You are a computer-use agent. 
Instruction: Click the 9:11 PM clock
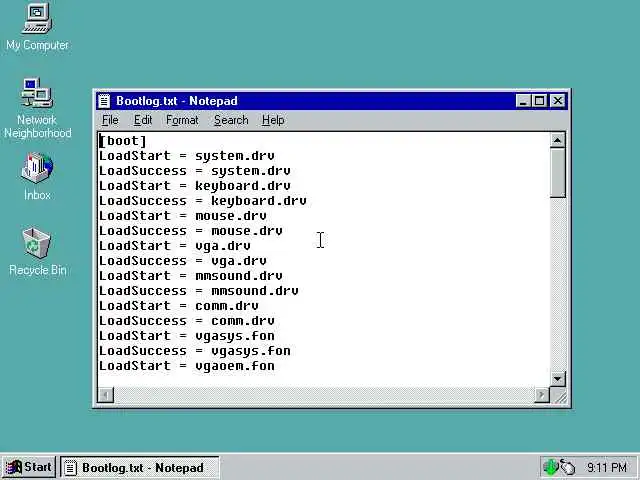(x=607, y=467)
